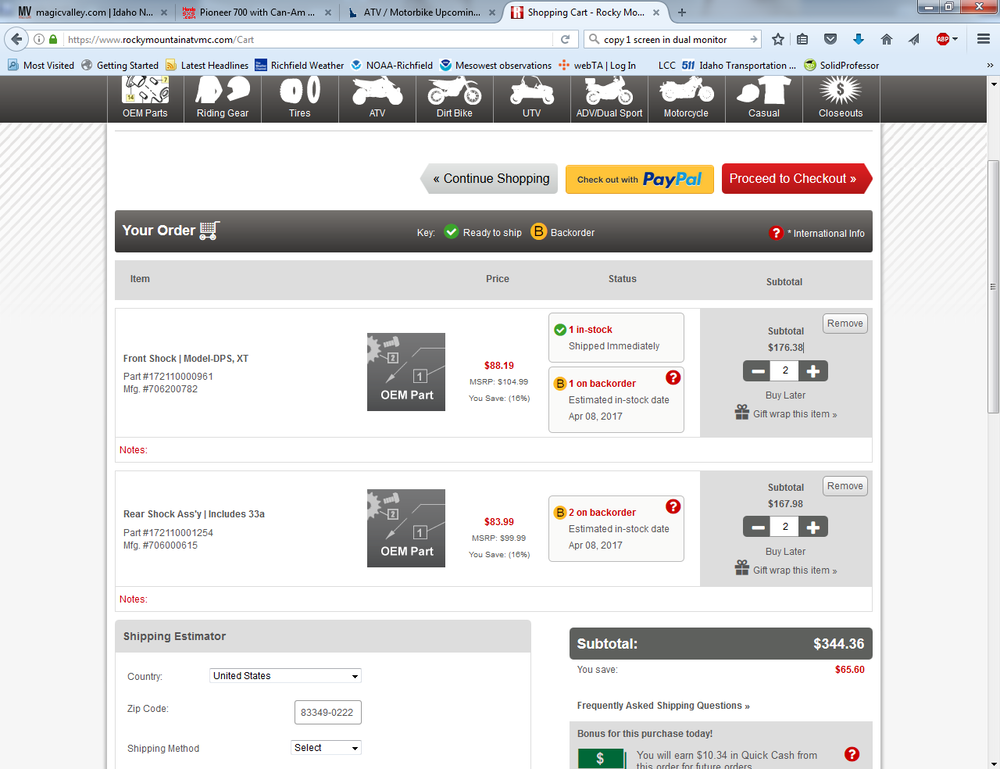1000x769 pixels.
Task: Save page to Pocket icon
Action: coord(830,40)
